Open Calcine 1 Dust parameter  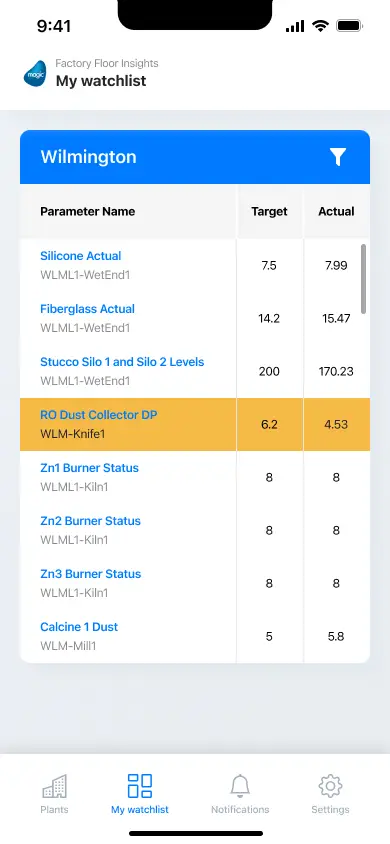[x=79, y=627]
